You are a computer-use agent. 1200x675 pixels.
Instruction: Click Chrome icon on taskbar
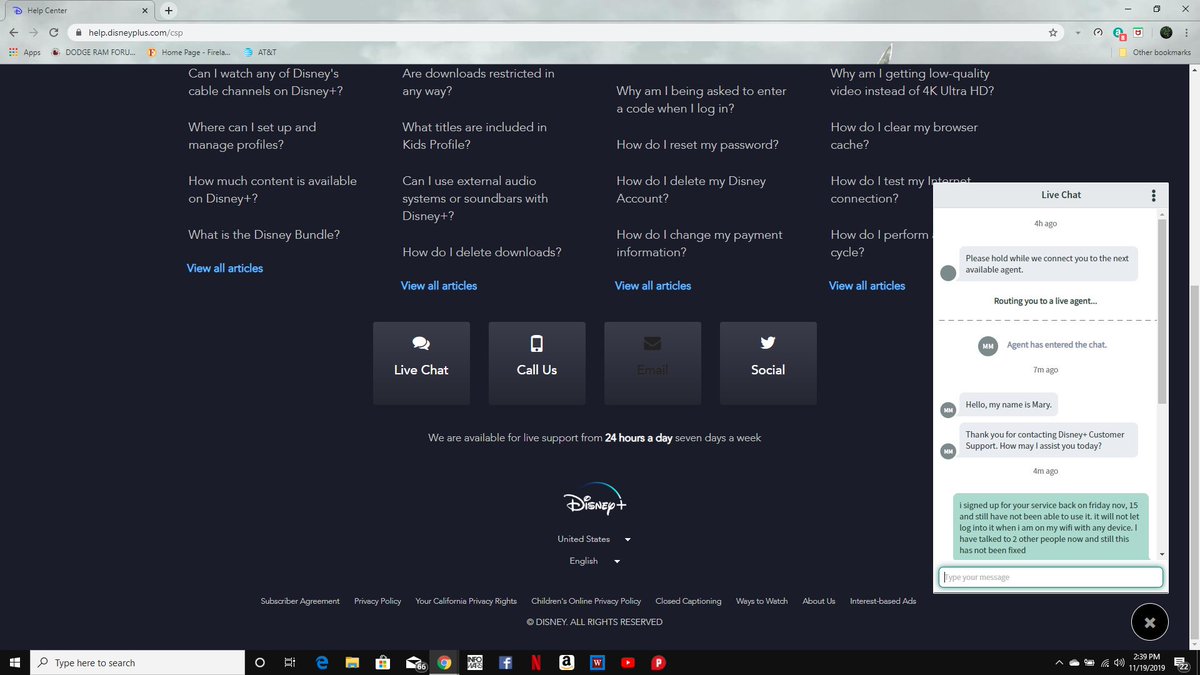[x=444, y=662]
